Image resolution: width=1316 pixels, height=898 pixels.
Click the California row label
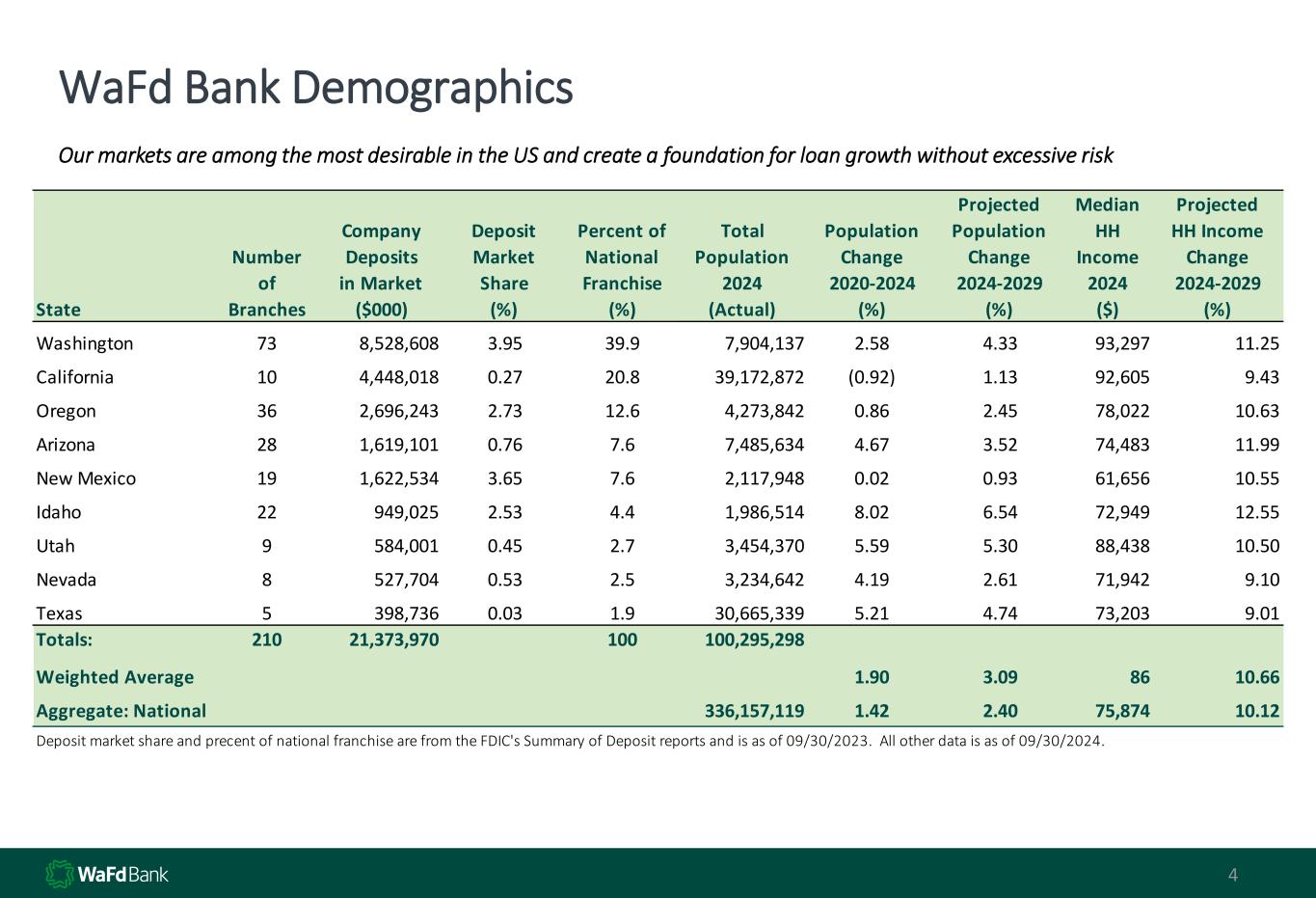click(x=74, y=377)
